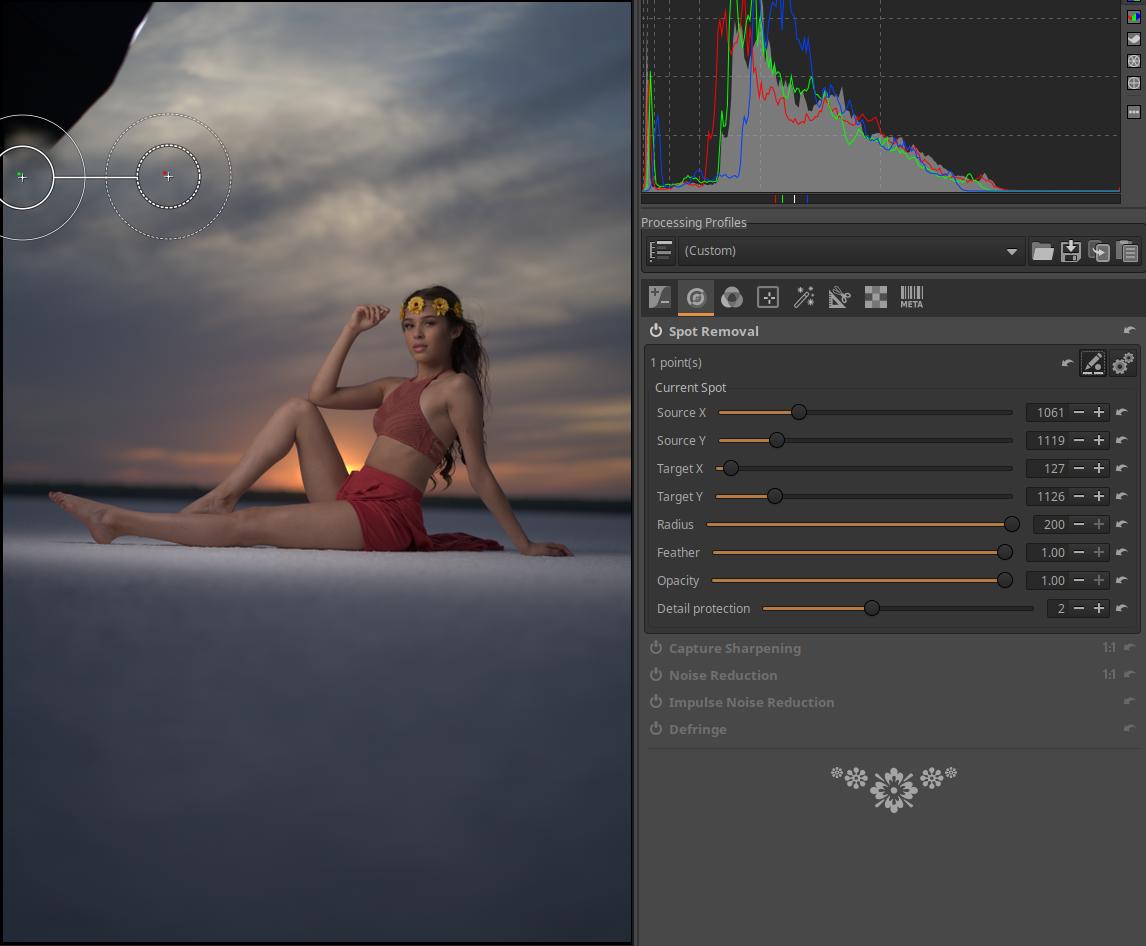Show histogram display options (three dots)
The width and height of the screenshot is (1146, 946).
pos(1134,112)
